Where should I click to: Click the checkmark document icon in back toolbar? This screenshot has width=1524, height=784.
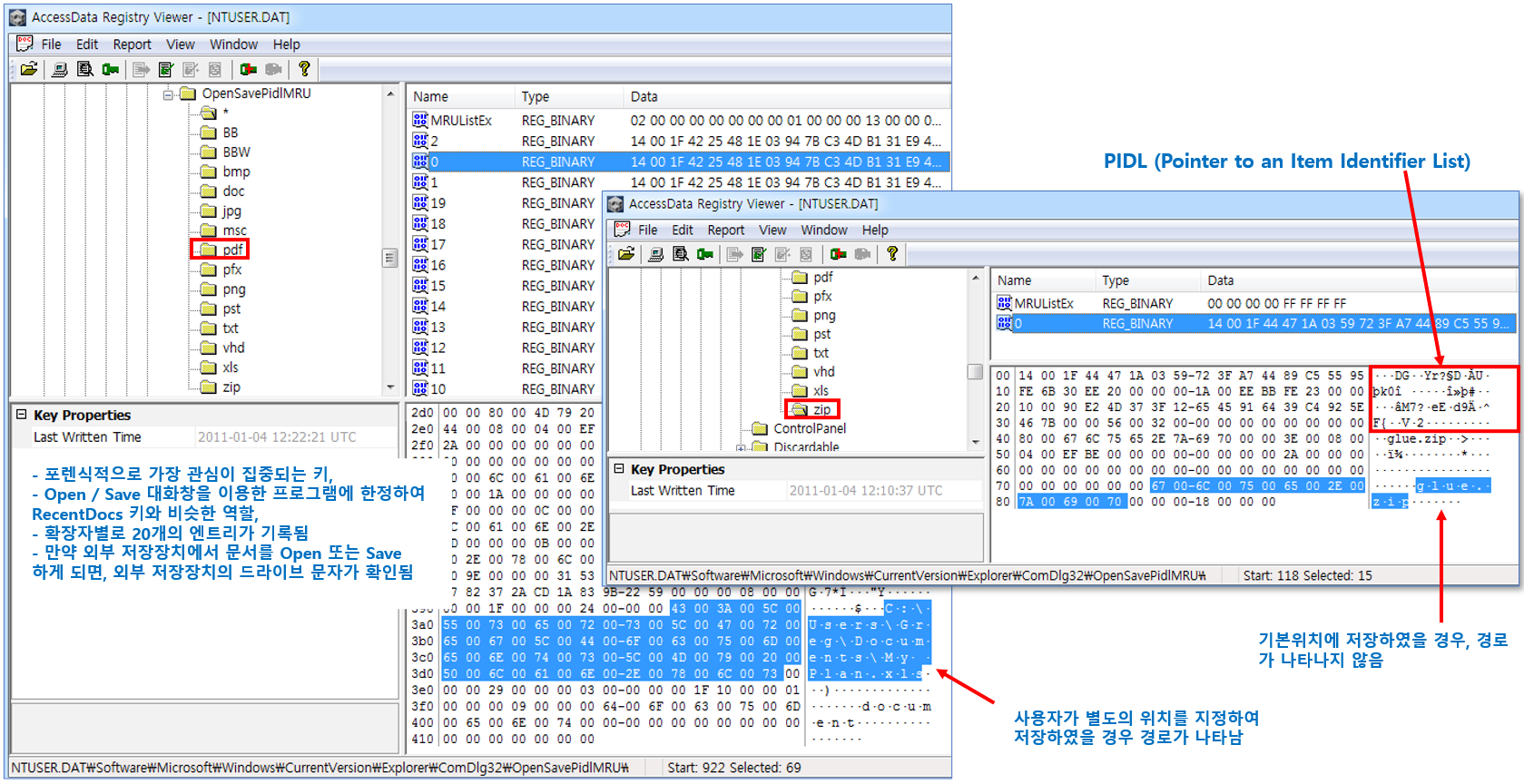[166, 69]
